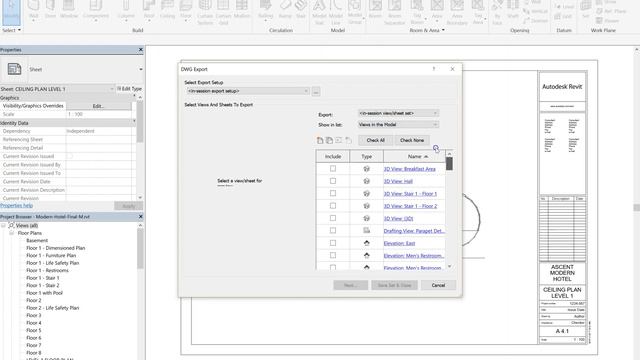Viewport: 640px width, 360px height.
Task: Click the Rename Set icon in DWG Export
Action: coord(339,140)
